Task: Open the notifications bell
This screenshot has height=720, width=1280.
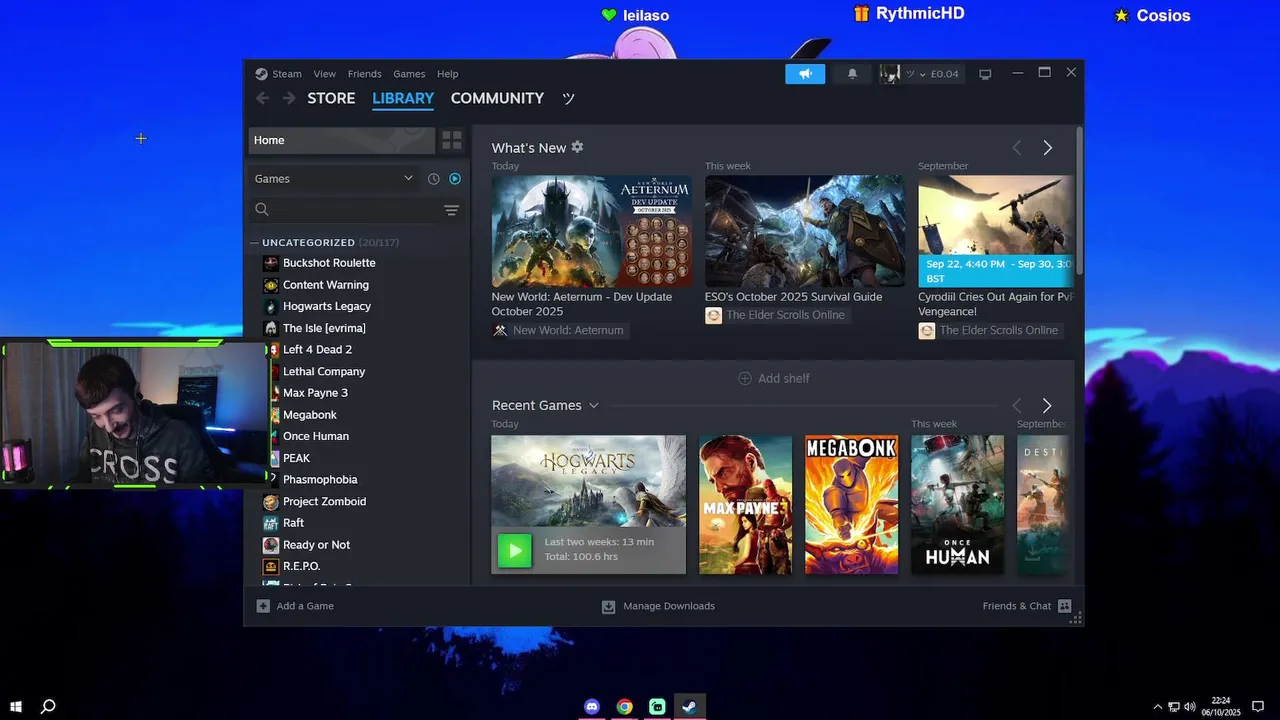Action: click(852, 74)
